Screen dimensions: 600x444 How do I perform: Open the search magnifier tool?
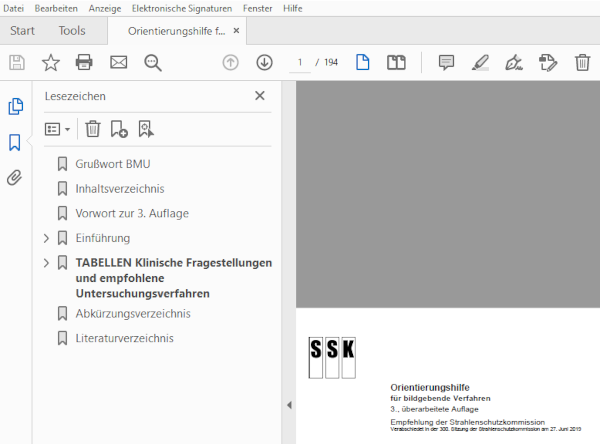(152, 63)
